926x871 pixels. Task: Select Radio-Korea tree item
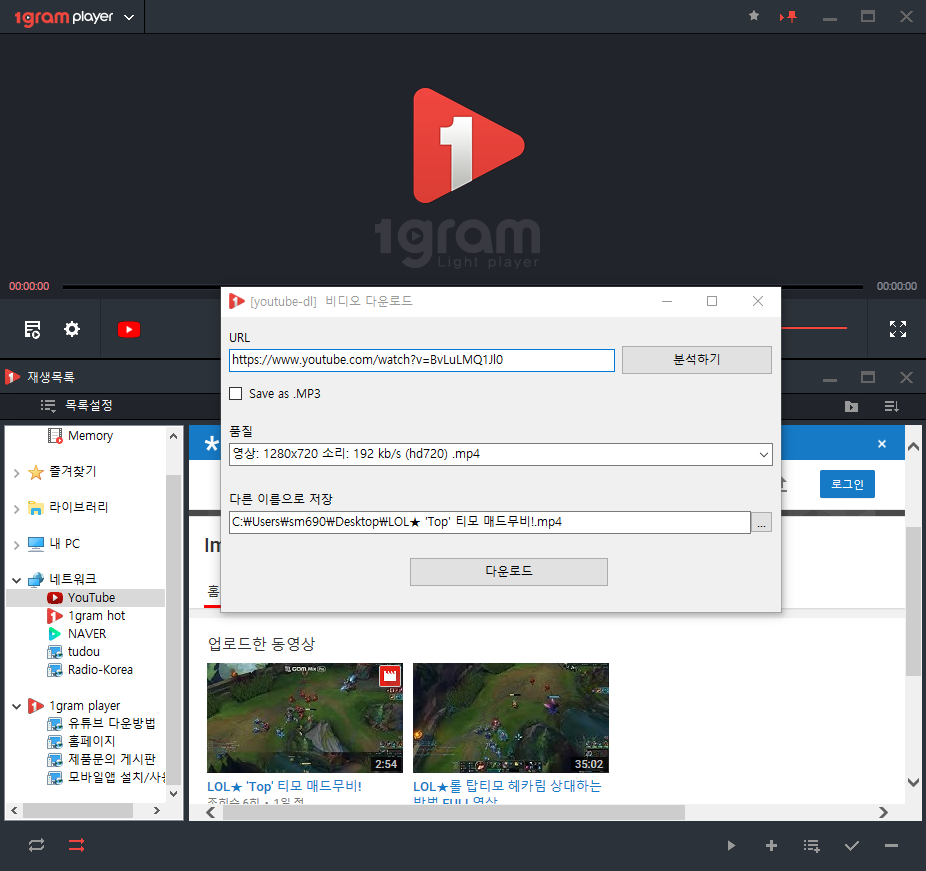[100, 670]
